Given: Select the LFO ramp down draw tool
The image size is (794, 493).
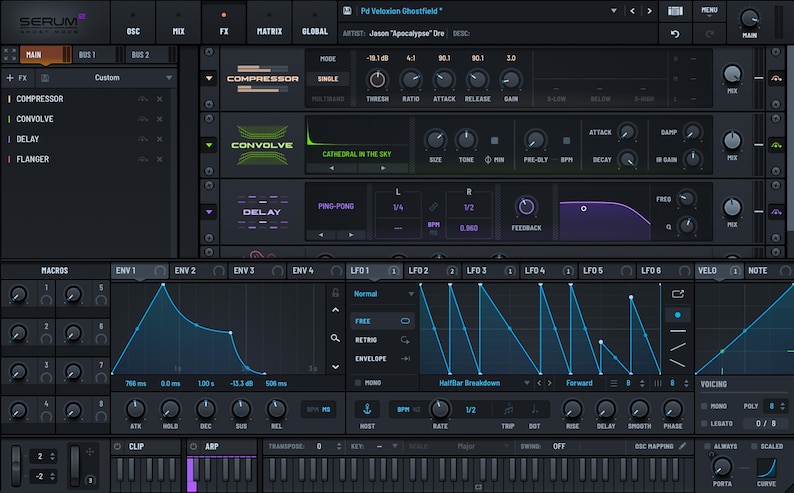Looking at the screenshot, I should (x=678, y=363).
